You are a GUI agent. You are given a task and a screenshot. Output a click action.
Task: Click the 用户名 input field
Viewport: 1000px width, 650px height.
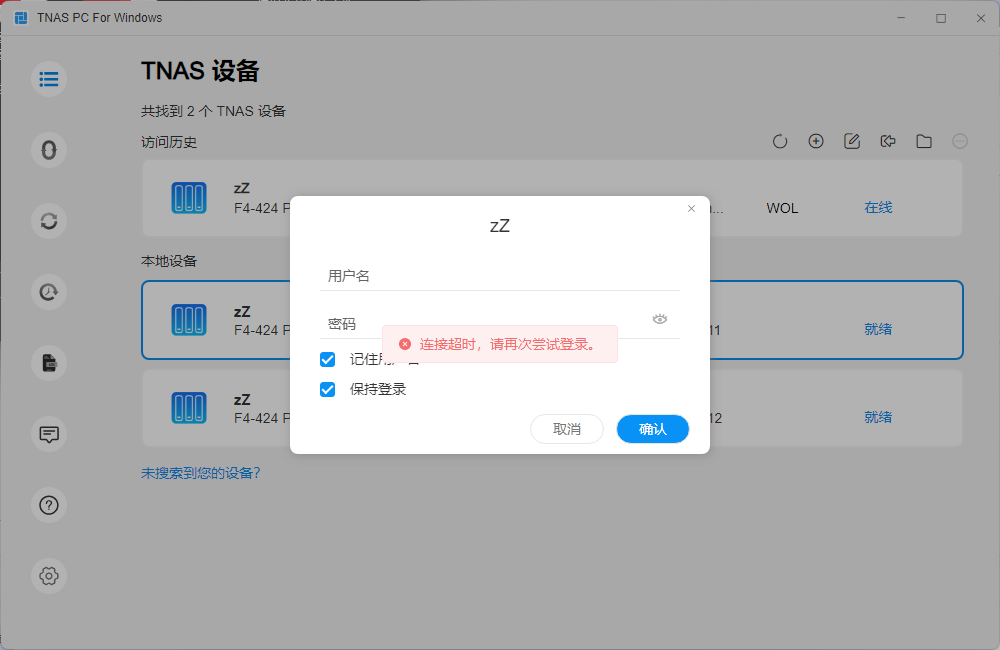500,276
